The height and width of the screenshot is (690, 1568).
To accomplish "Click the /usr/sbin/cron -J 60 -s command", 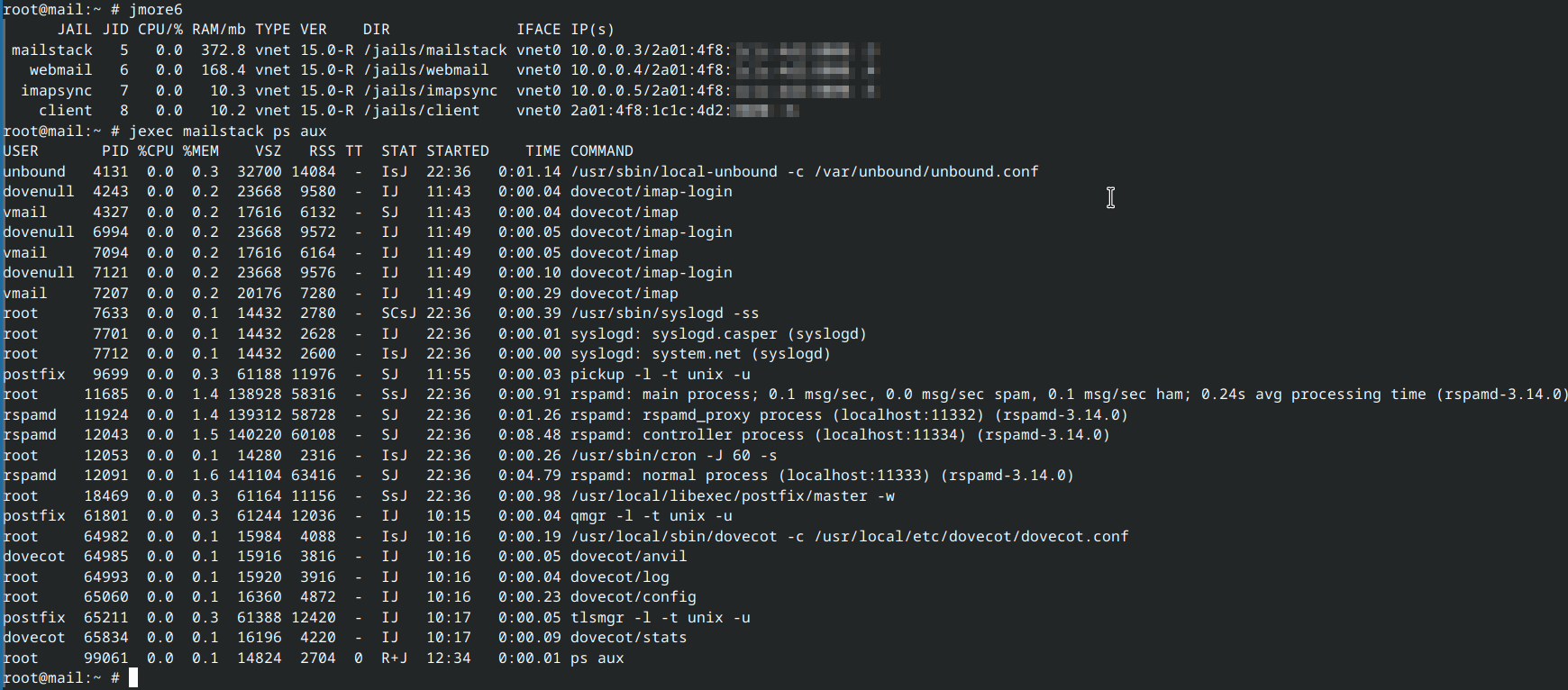I will (x=673, y=456).
